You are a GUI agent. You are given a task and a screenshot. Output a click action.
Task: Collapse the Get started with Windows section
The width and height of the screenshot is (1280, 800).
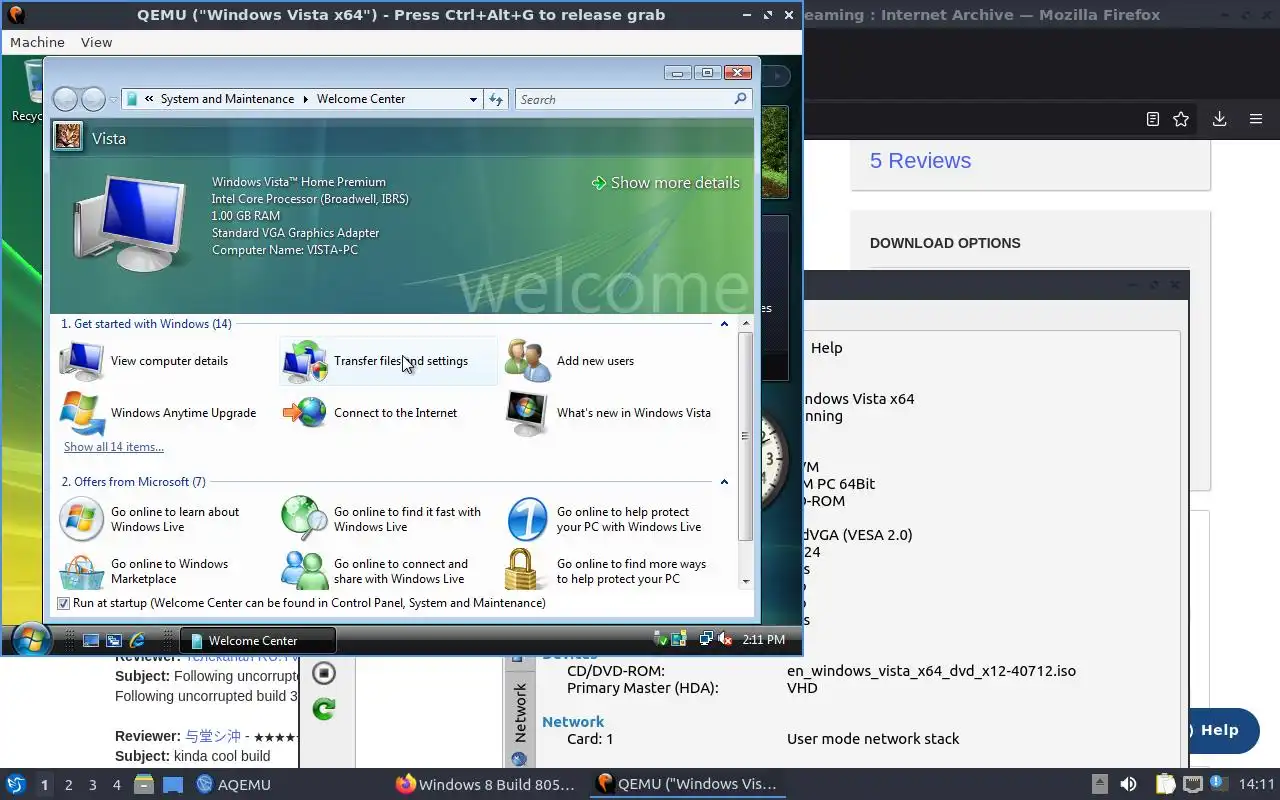click(x=724, y=324)
